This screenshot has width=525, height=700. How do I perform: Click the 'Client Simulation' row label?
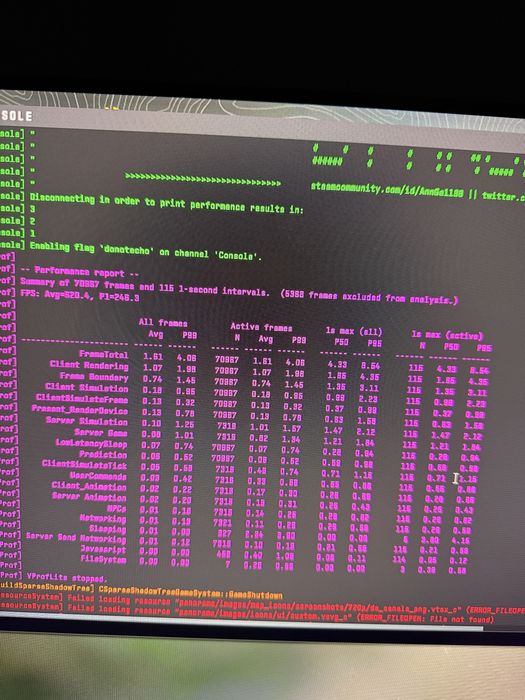(x=87, y=387)
